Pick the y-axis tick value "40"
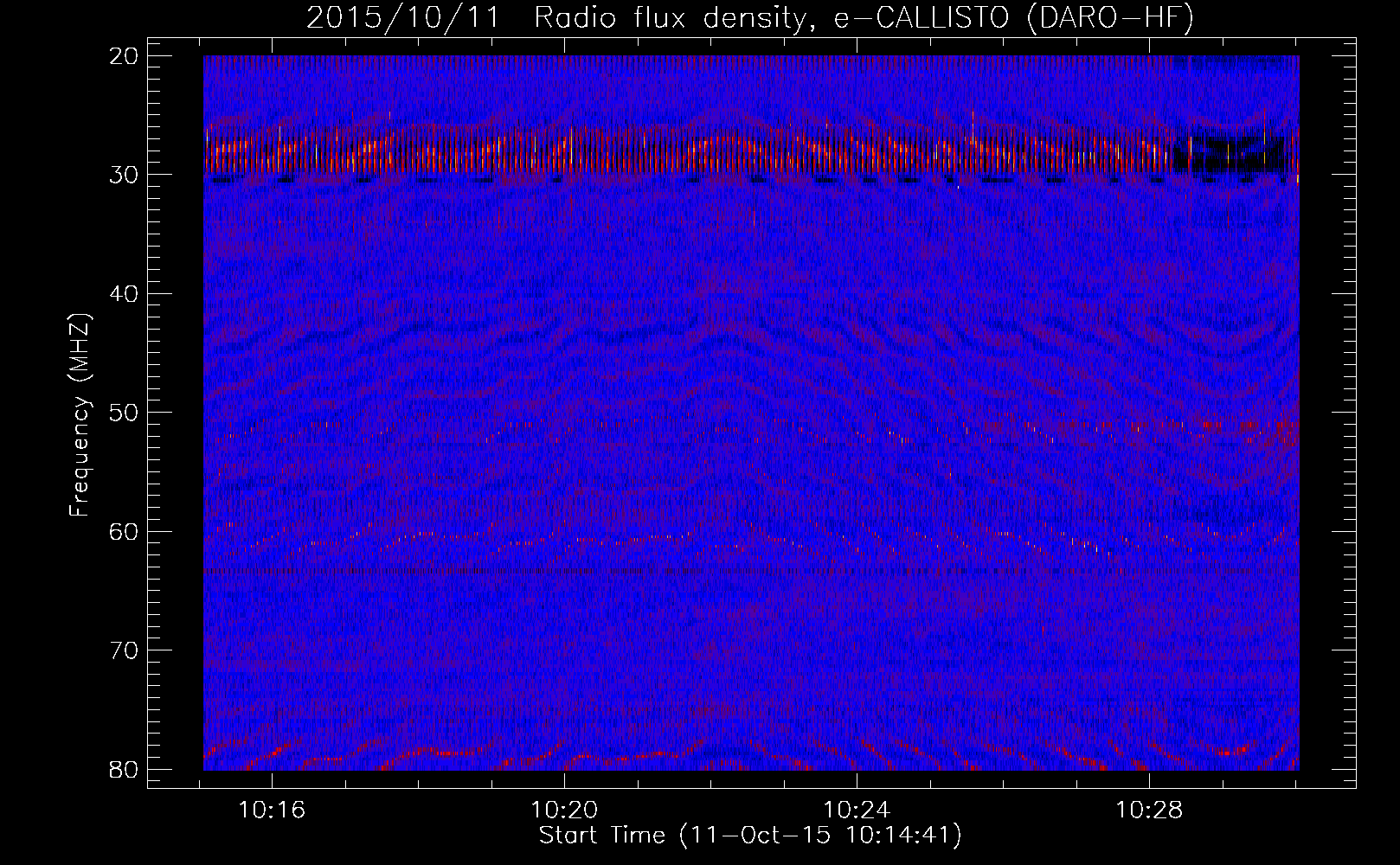 [x=125, y=294]
